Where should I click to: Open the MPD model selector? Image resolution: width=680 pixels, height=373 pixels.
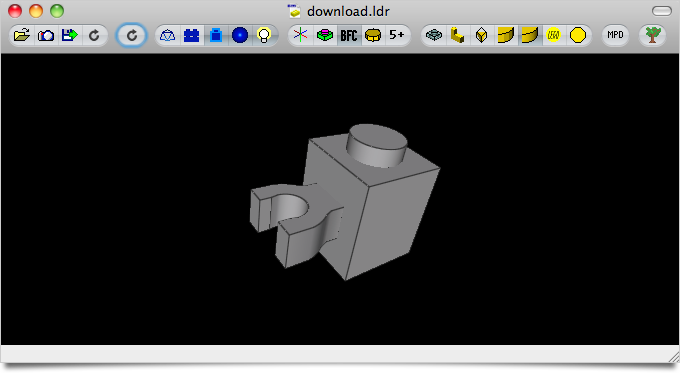[615, 35]
